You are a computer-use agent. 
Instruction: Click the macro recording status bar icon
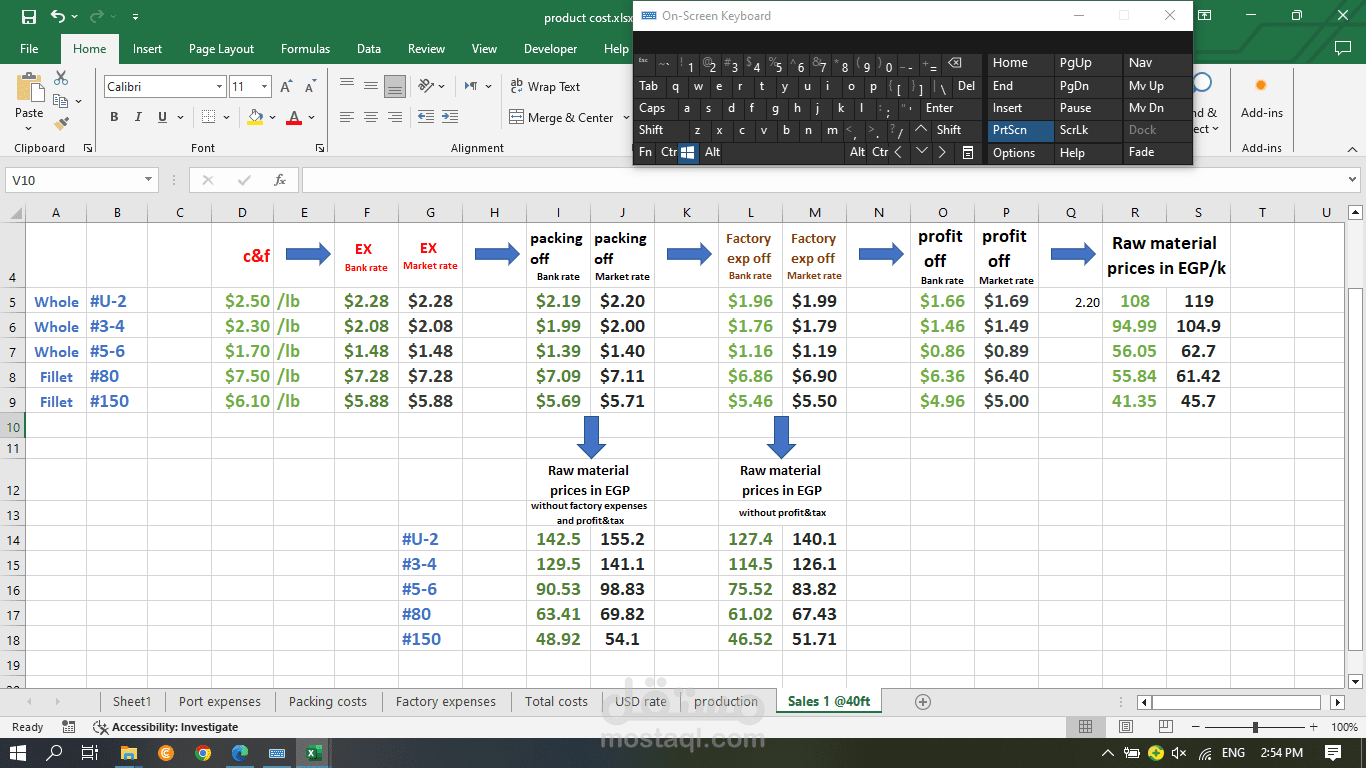68,727
